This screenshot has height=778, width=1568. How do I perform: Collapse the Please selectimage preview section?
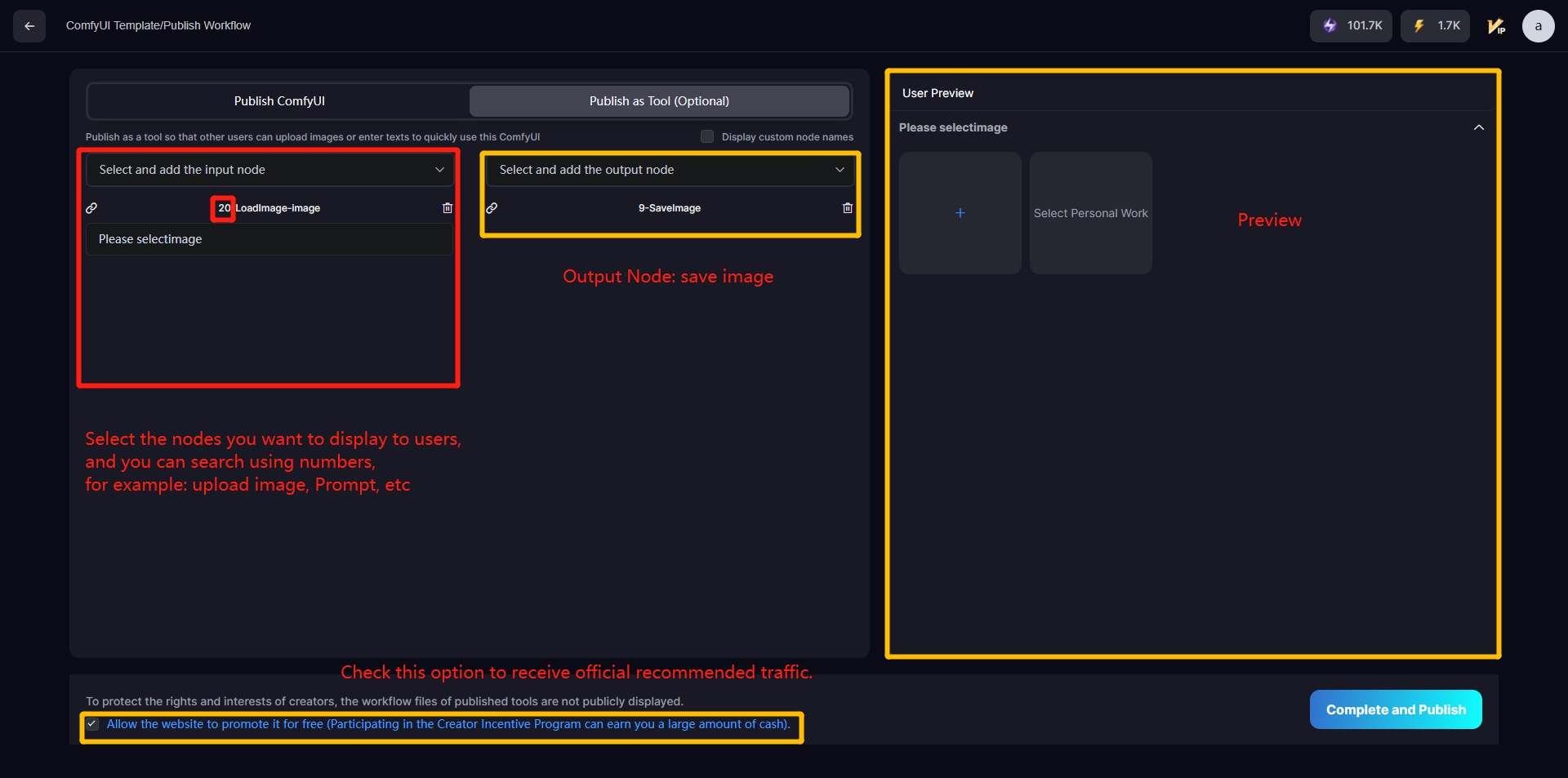point(1478,127)
